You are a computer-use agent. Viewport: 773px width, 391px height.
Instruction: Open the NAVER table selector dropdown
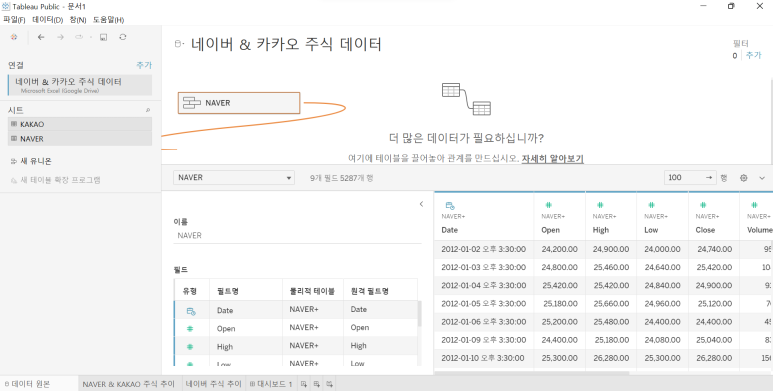point(234,178)
